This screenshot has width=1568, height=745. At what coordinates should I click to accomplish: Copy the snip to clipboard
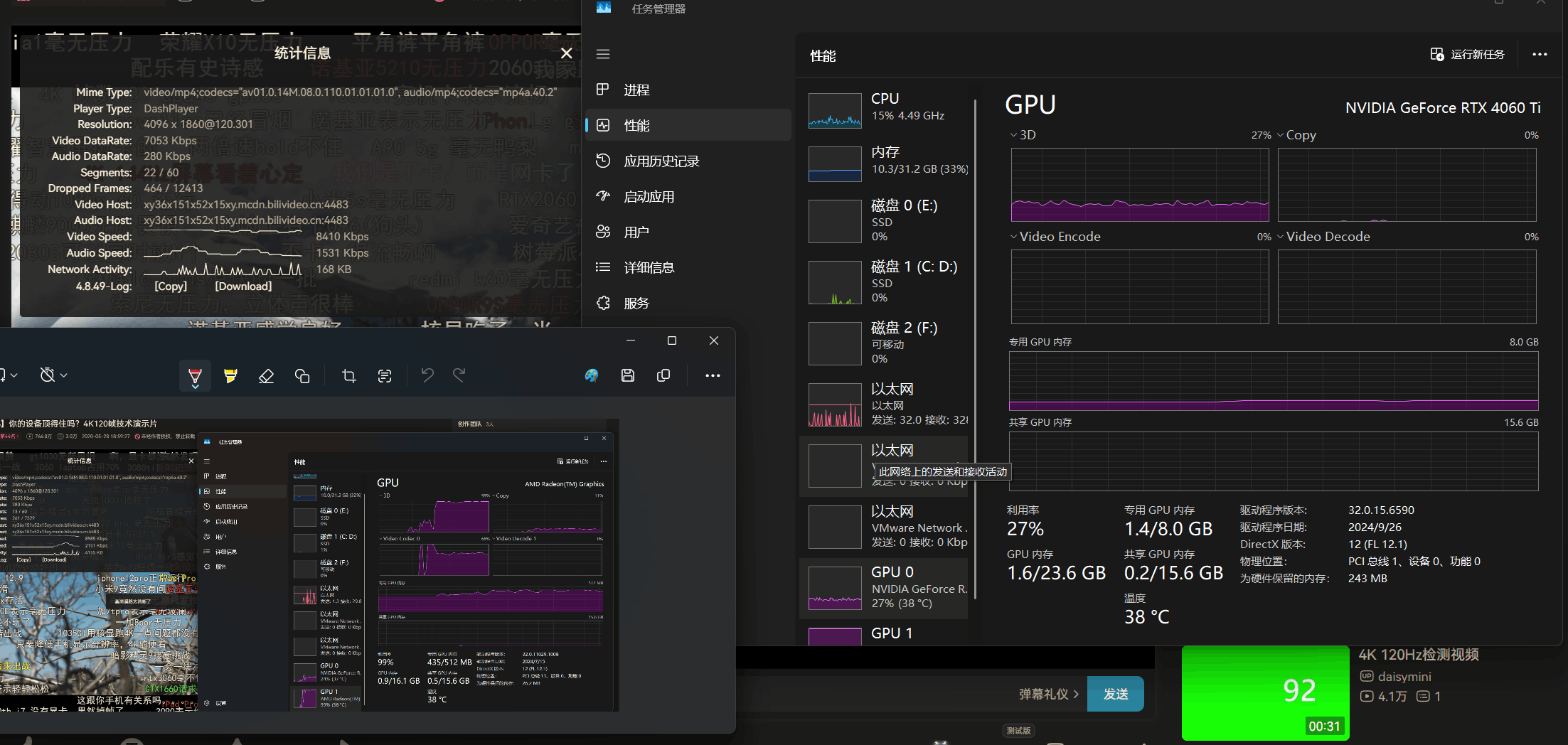point(663,375)
